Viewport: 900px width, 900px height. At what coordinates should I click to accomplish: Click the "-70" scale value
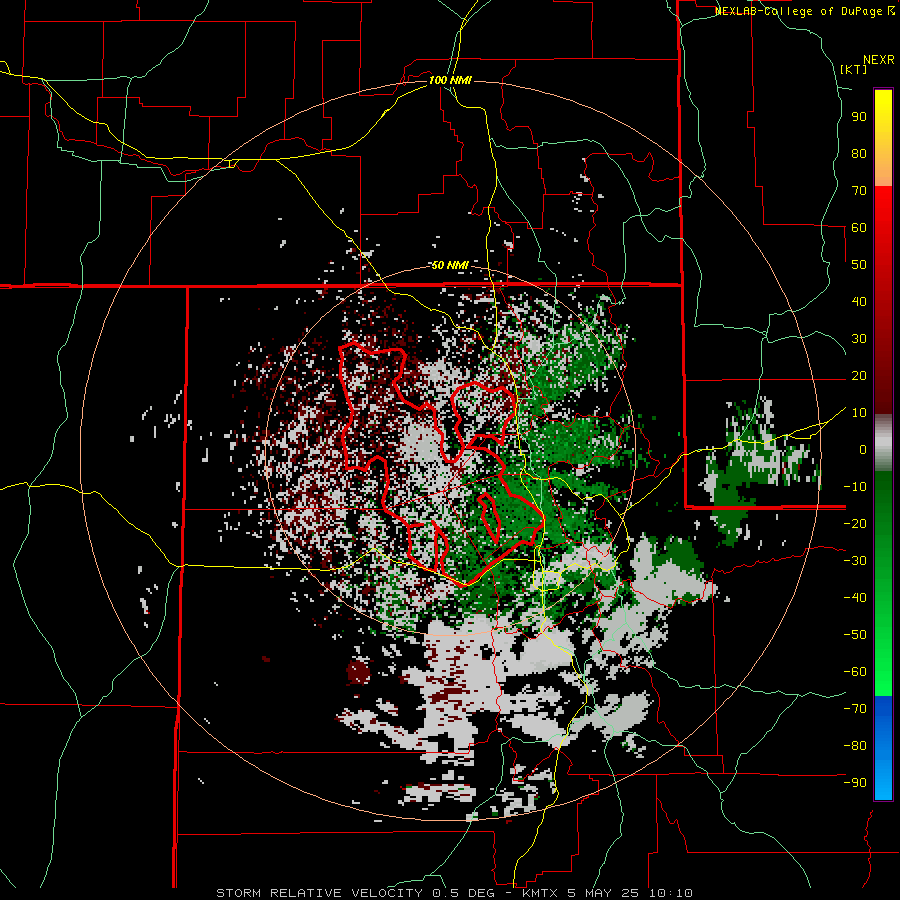click(855, 708)
